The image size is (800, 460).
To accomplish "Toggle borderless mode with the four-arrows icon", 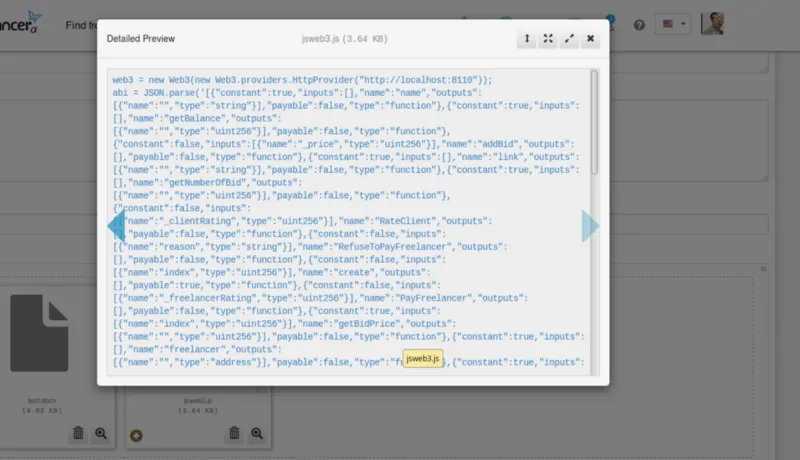I will (x=548, y=39).
